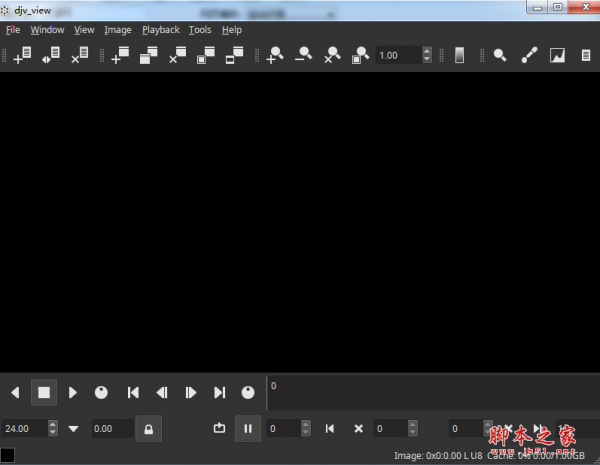Viewport: 600px width, 465px height.
Task: Open the Image menu
Action: point(118,30)
